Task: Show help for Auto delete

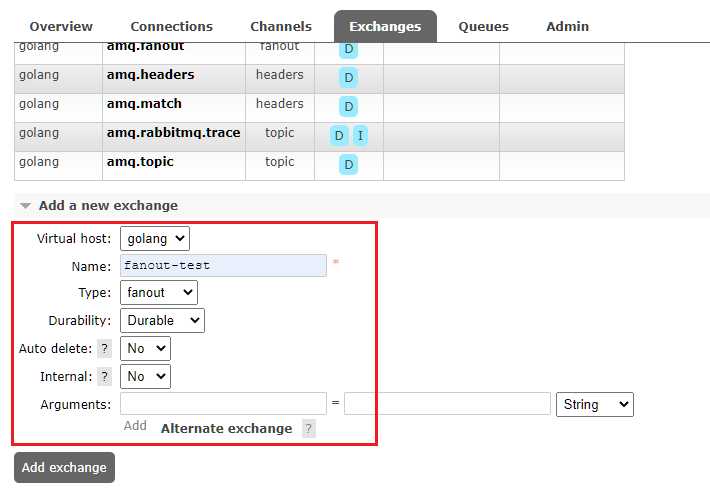Action: coord(105,349)
